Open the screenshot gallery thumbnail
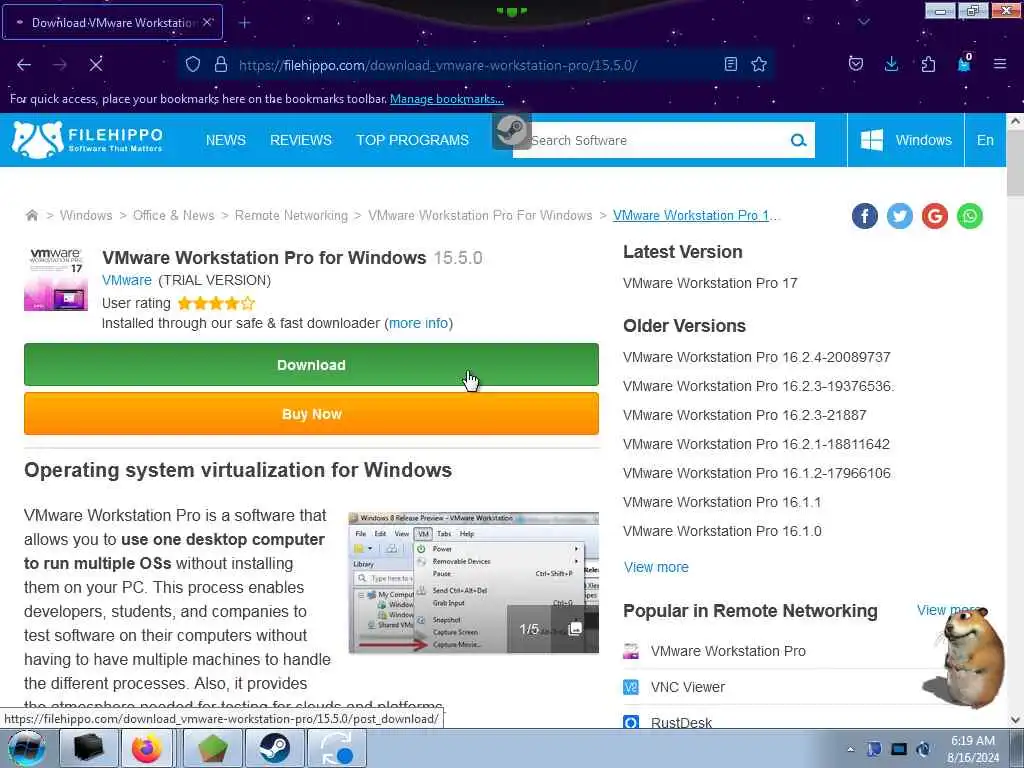The width and height of the screenshot is (1024, 768). coord(473,583)
